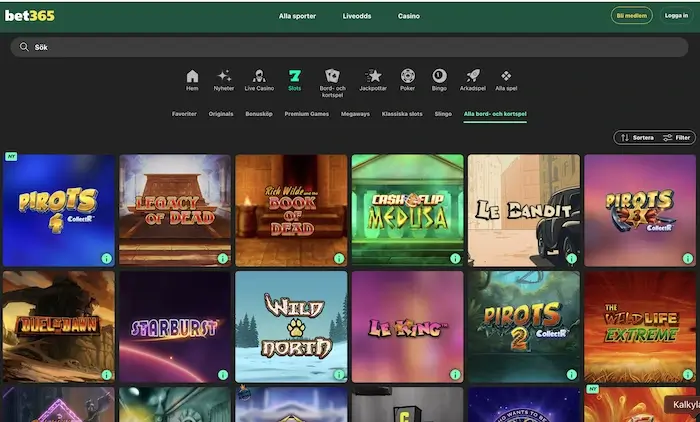Show info for Cash Flip Medusa
This screenshot has width=700, height=422.
point(455,258)
